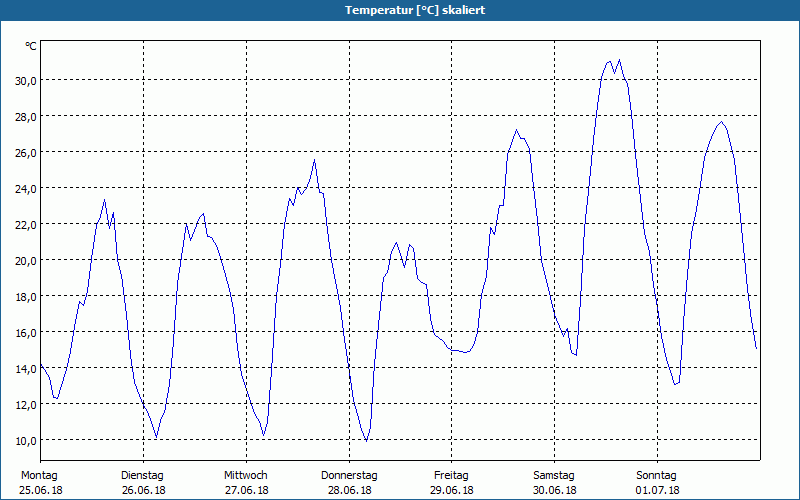Viewport: 800px width, 500px height.
Task: Click the 29.06.18 date label
Action: (x=452, y=490)
